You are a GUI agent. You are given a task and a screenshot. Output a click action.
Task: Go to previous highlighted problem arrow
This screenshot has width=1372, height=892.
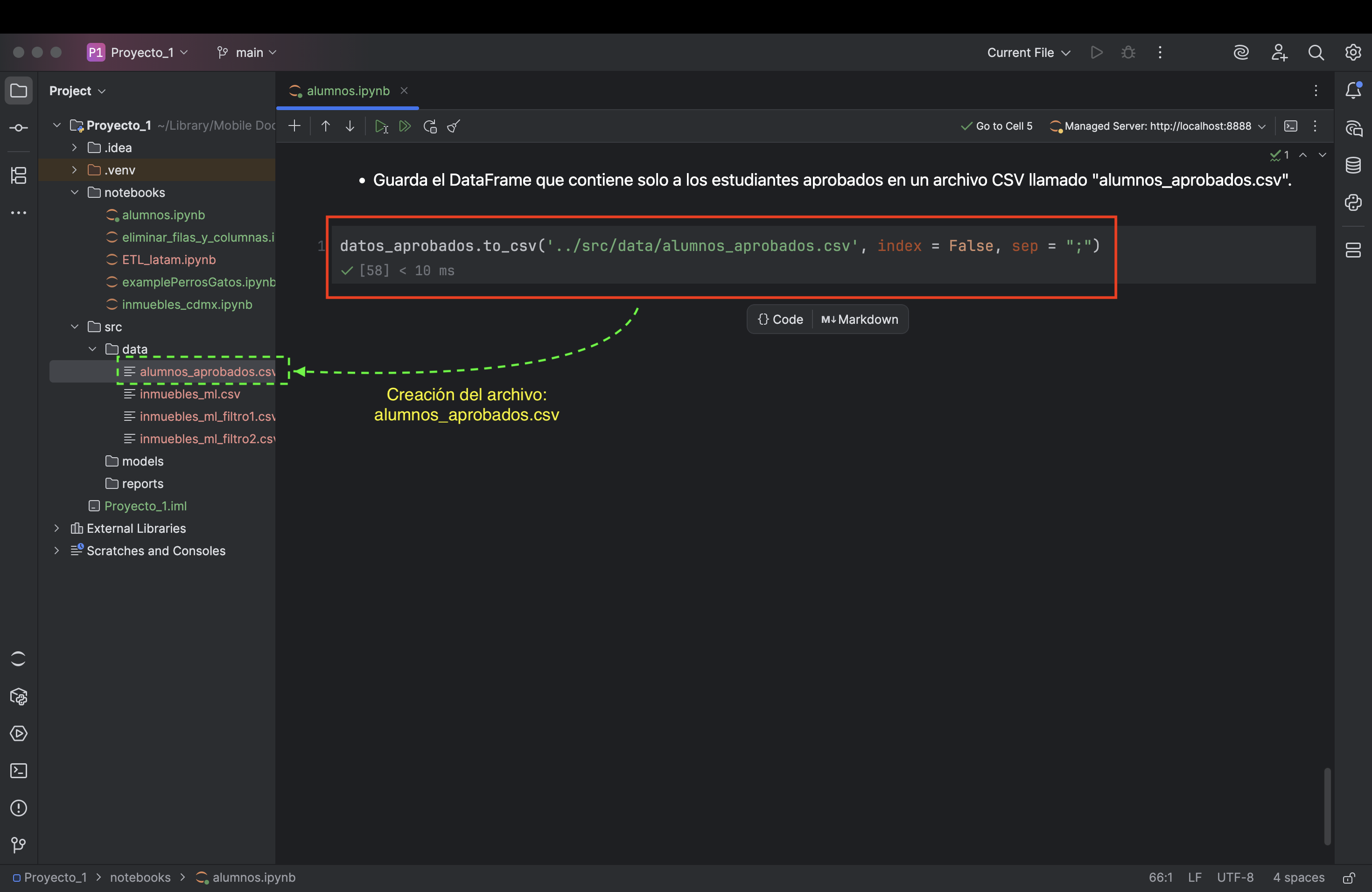pyautogui.click(x=1303, y=155)
